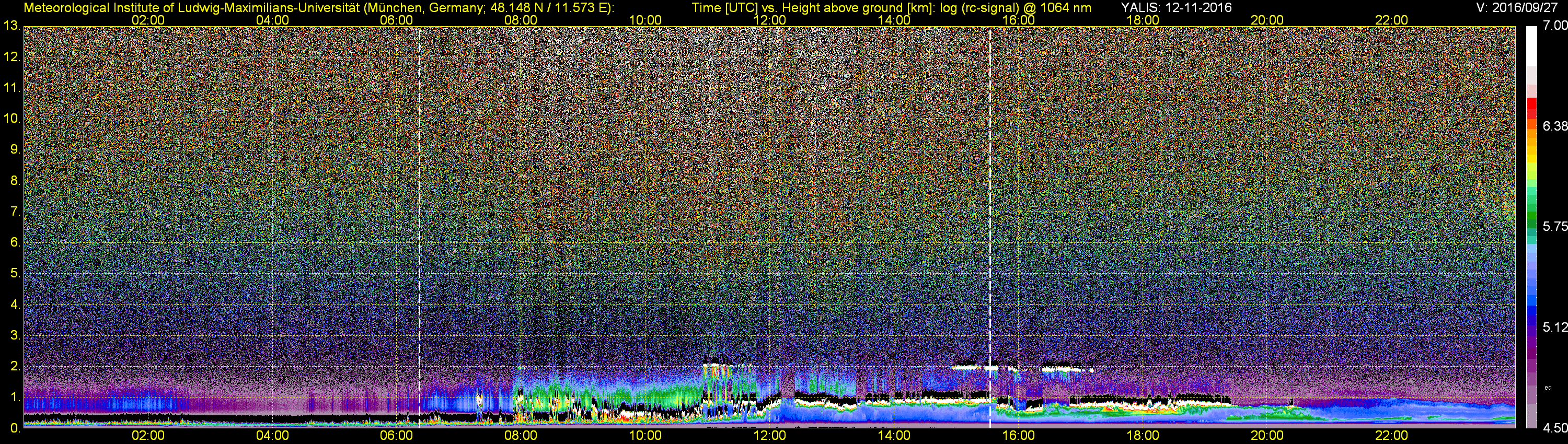Click the 14:00 label on the bottom time axis
The width and height of the screenshot is (1568, 444).
[x=894, y=436]
